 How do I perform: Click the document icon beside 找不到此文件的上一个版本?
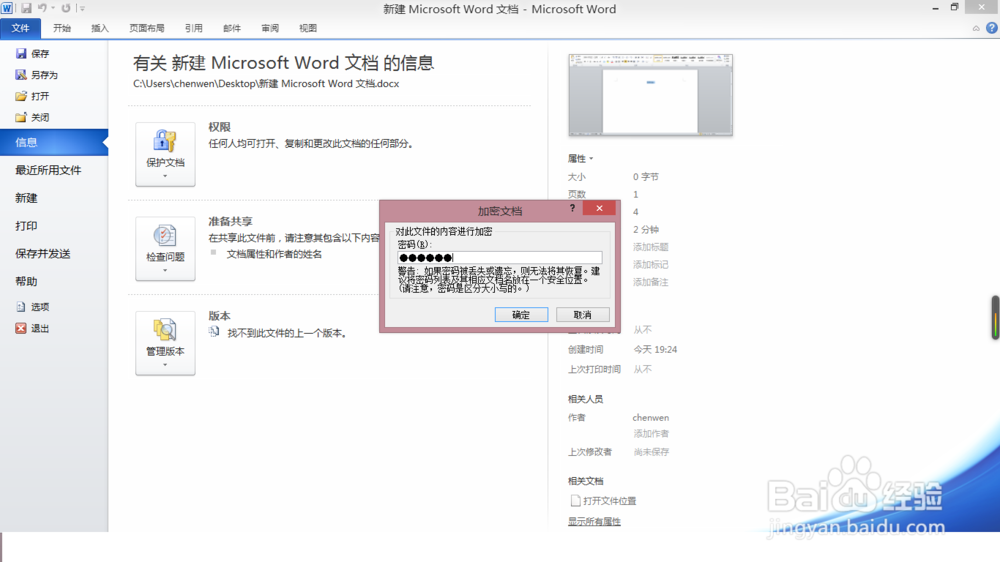(214, 332)
